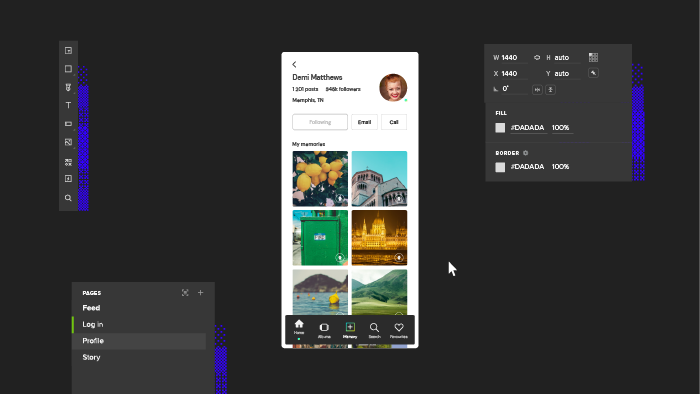Select the input field form tool
The width and height of the screenshot is (700, 394).
click(68, 124)
